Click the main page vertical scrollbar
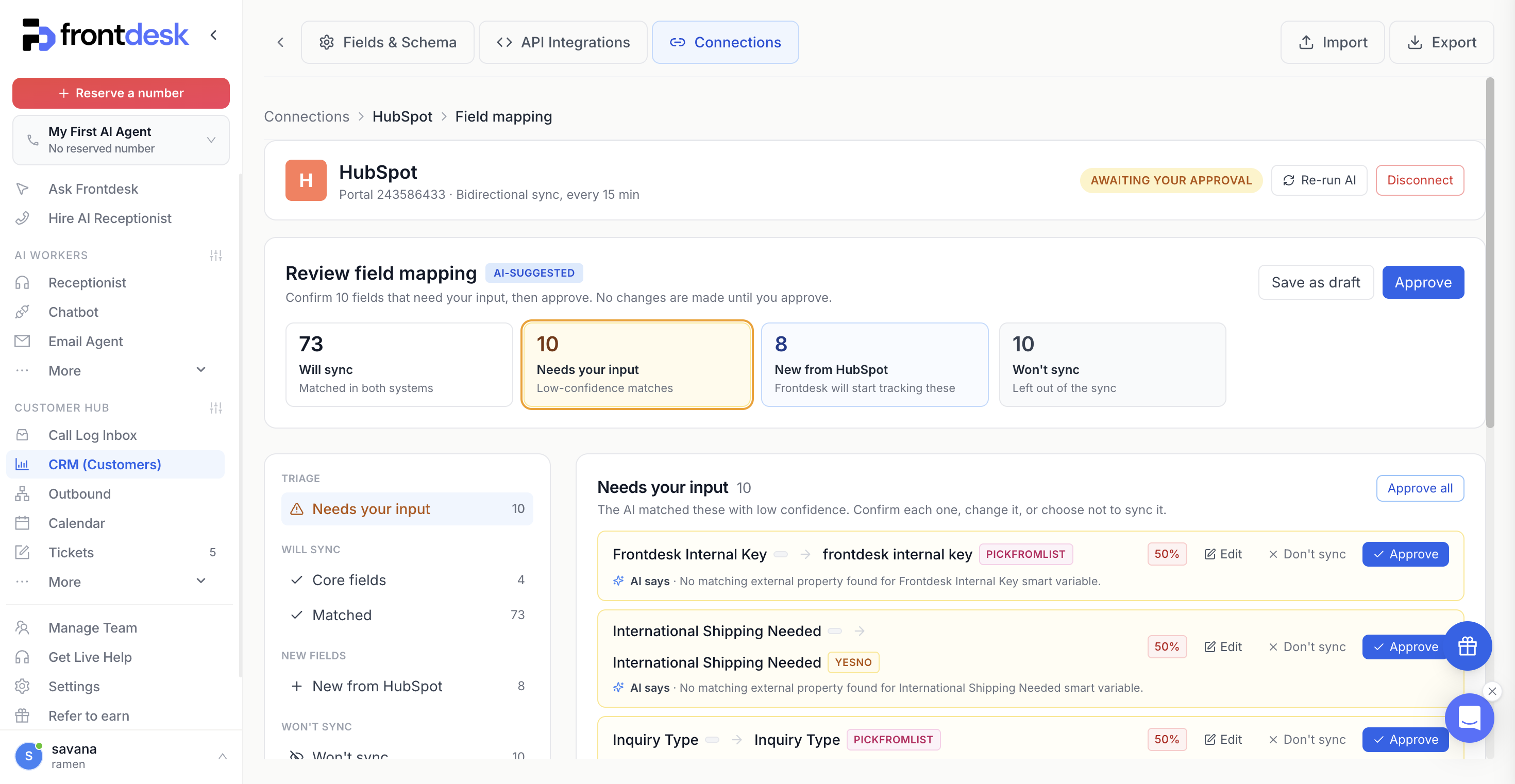The height and width of the screenshot is (784, 1515). click(1490, 253)
